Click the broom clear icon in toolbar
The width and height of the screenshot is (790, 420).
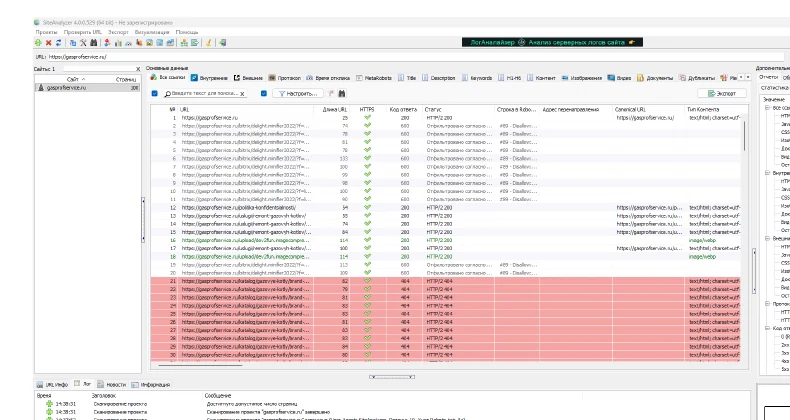tap(209, 43)
